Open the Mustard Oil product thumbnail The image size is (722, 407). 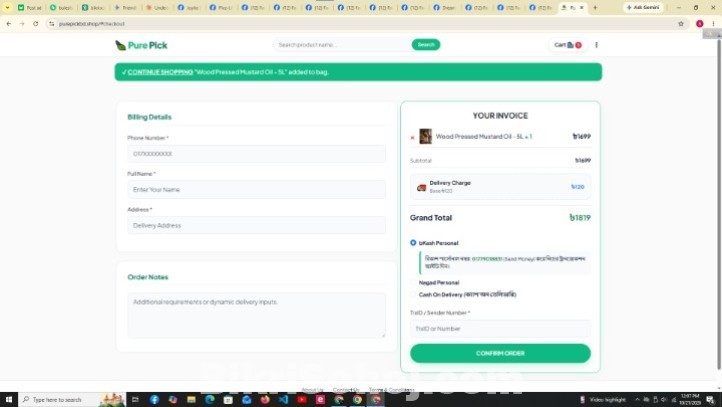(x=425, y=136)
